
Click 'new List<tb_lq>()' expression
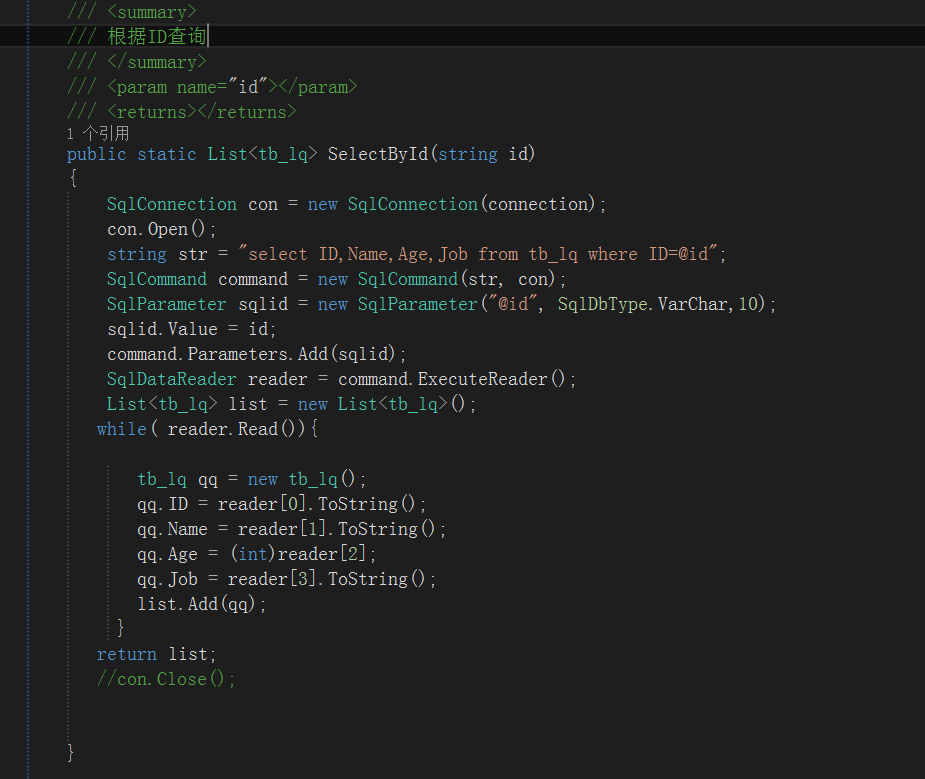(382, 404)
